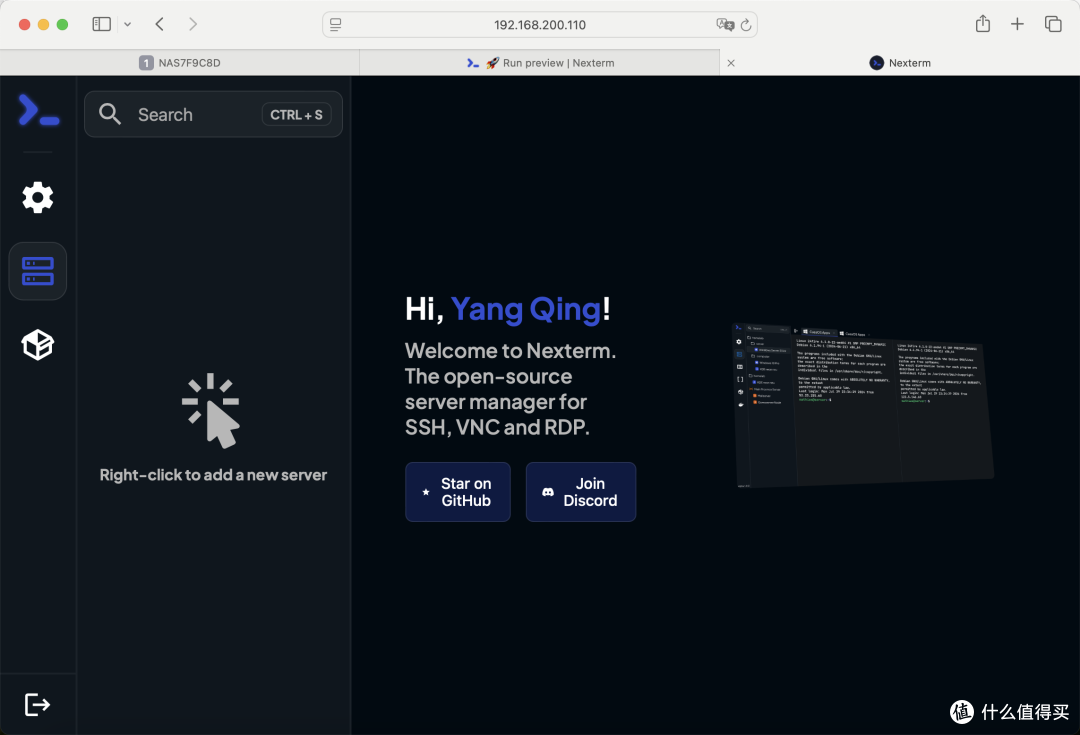
Task: Open the Settings gear in the sidebar
Action: coord(37,197)
